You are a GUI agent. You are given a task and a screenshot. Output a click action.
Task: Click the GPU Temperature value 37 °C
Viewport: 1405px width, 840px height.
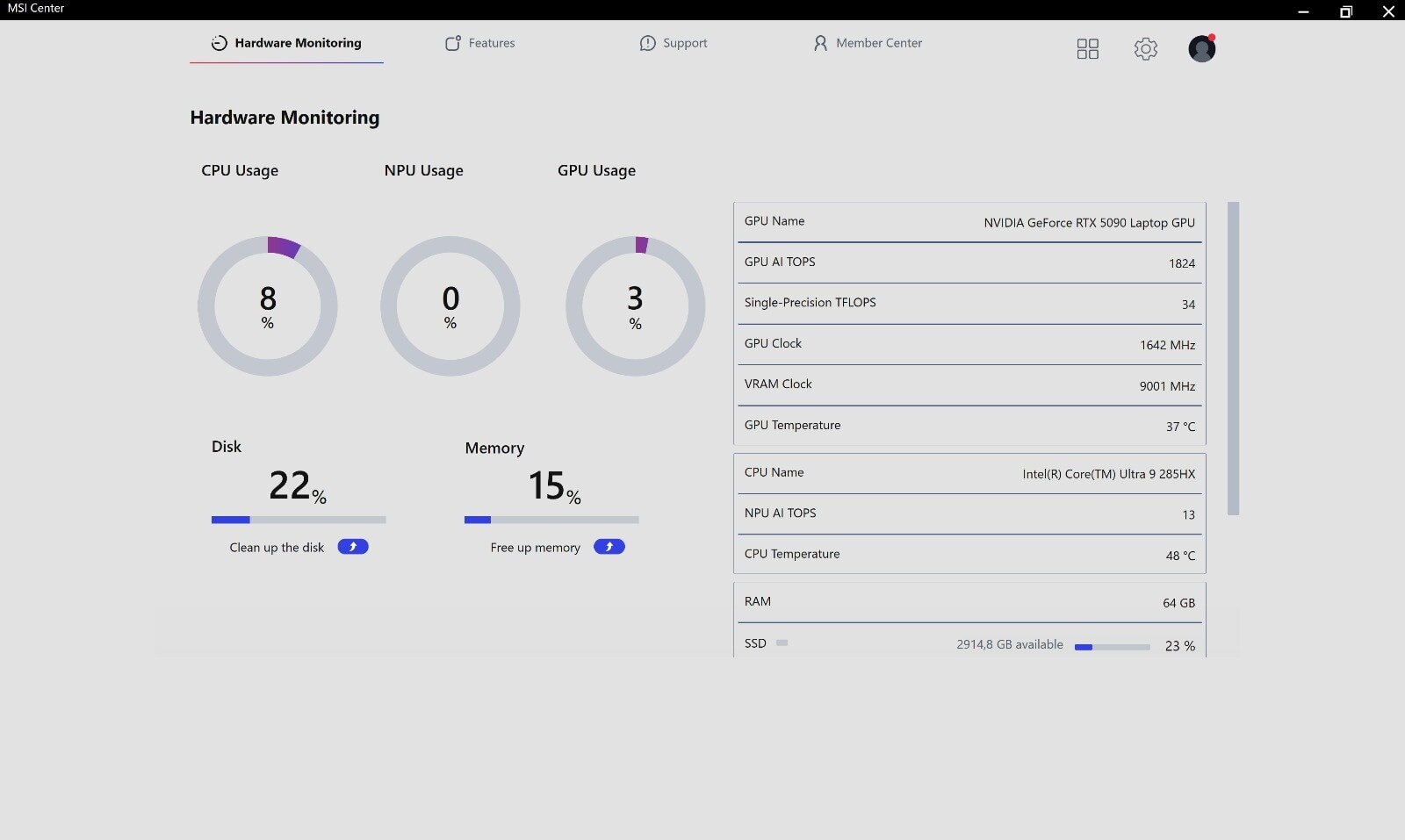(x=1180, y=427)
